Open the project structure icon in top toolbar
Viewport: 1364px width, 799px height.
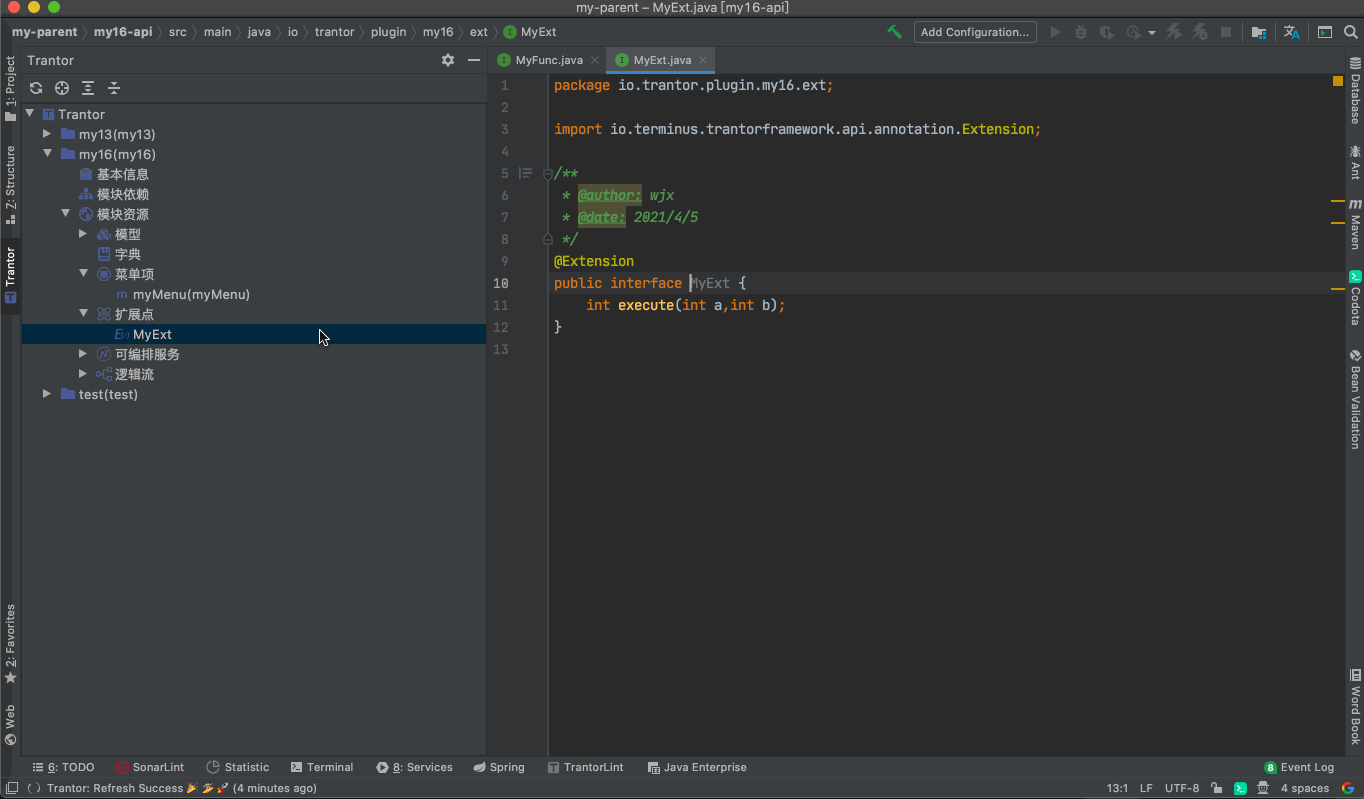point(1258,32)
